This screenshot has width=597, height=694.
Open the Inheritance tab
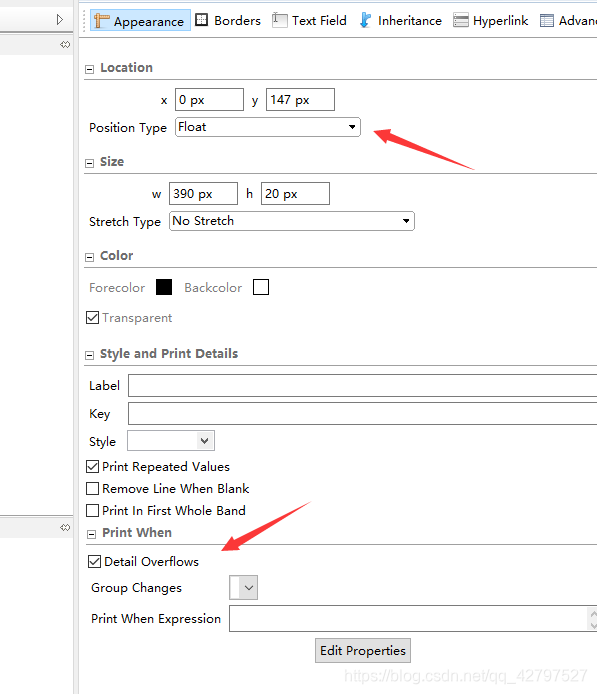tap(401, 20)
